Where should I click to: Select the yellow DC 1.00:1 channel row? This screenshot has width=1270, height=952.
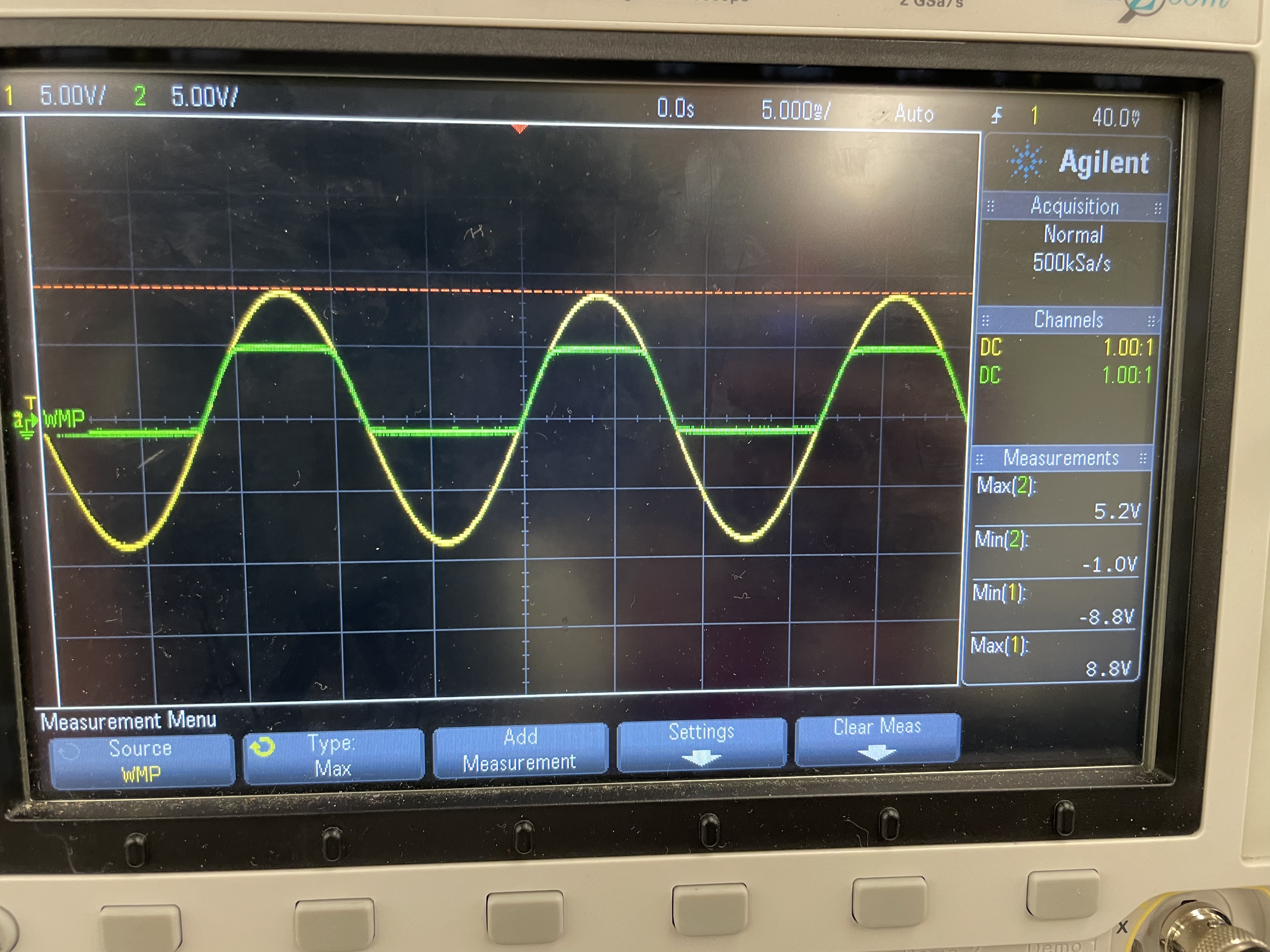[x=1066, y=348]
